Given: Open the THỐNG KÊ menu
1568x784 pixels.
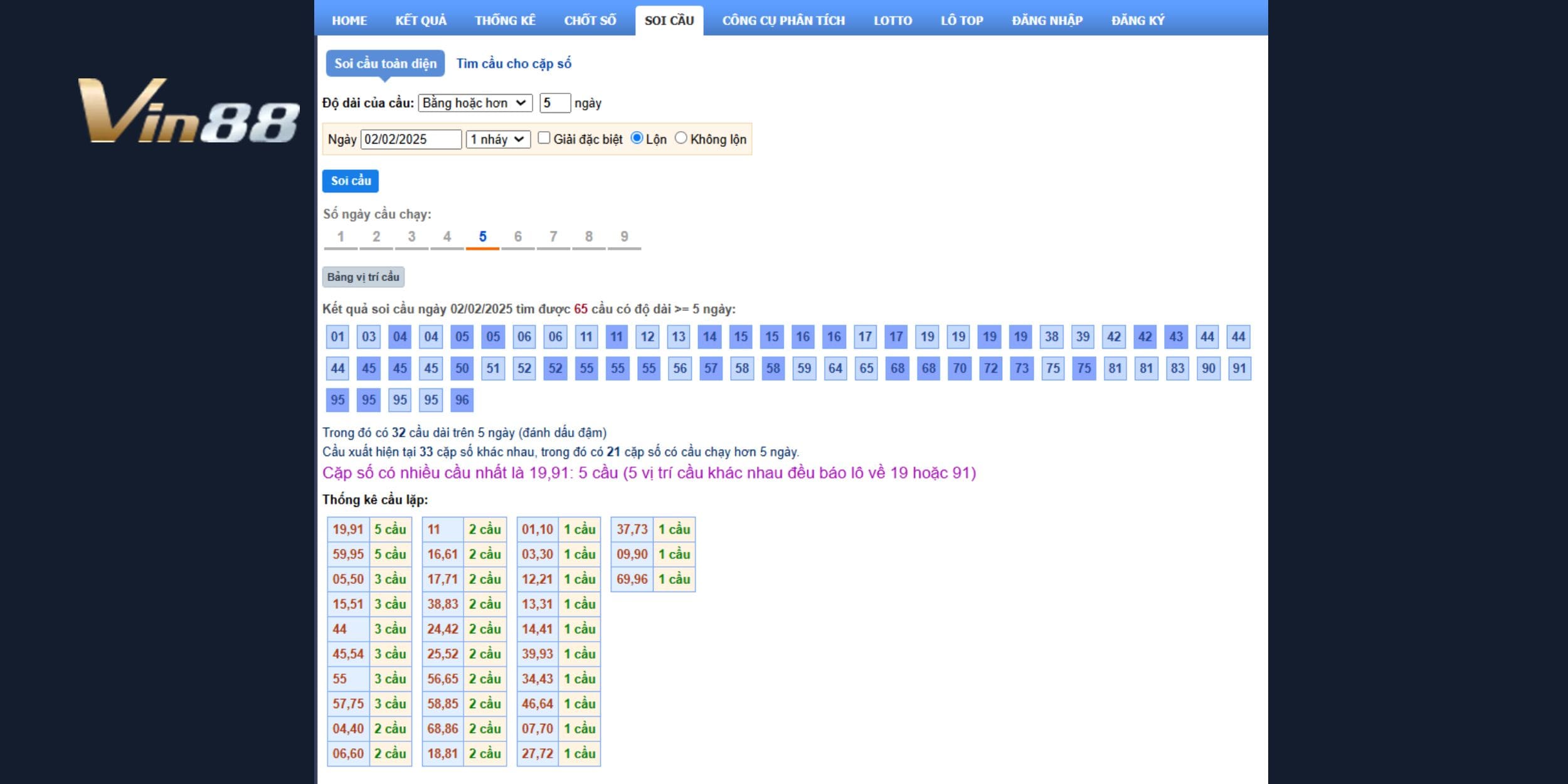Looking at the screenshot, I should pyautogui.click(x=505, y=21).
